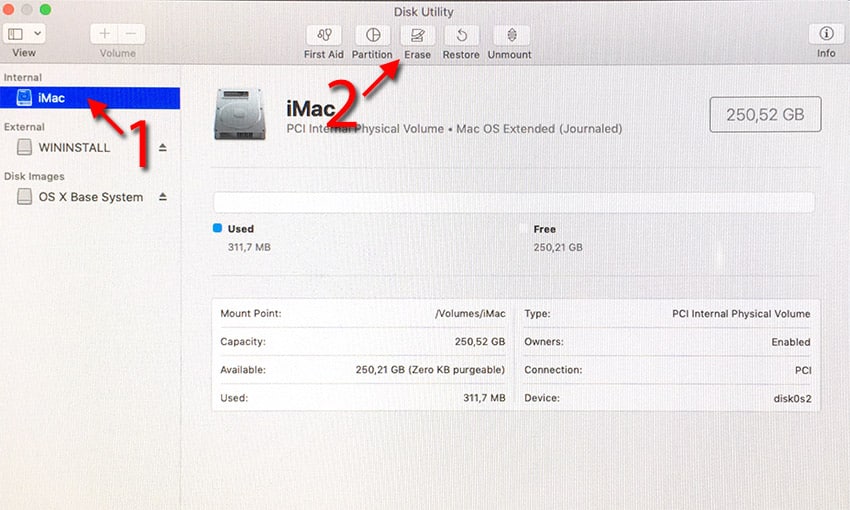
Task: Click the disk usage bar
Action: tap(513, 202)
